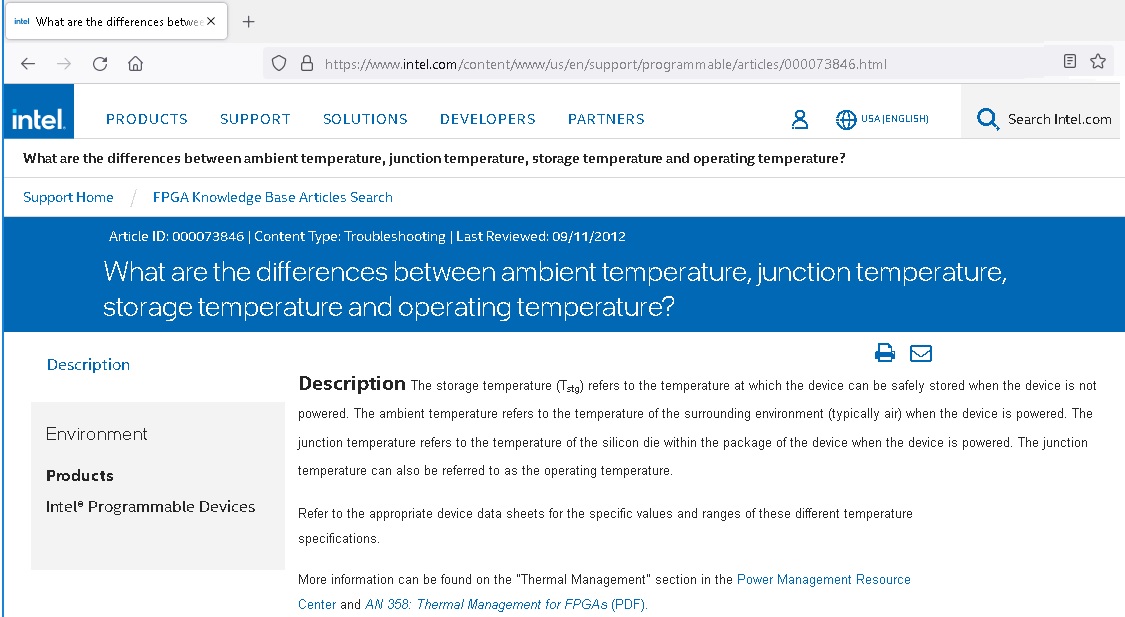Click Content Type: Troubleshooting text
1125x617 pixels.
349,236
